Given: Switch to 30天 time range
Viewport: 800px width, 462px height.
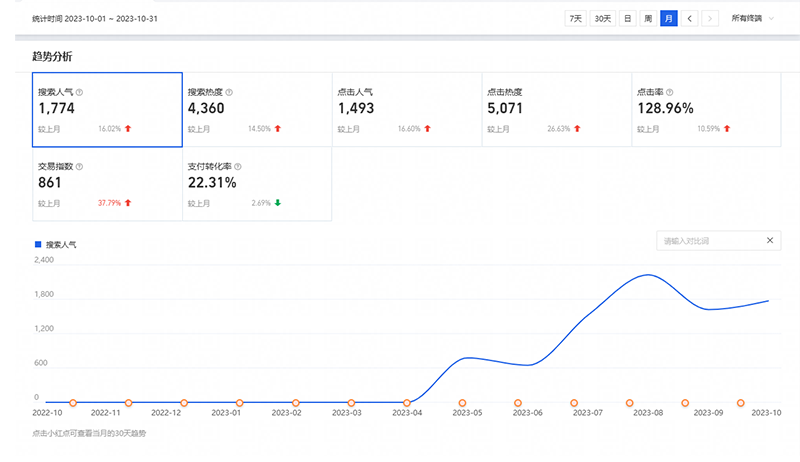Looking at the screenshot, I should [603, 18].
